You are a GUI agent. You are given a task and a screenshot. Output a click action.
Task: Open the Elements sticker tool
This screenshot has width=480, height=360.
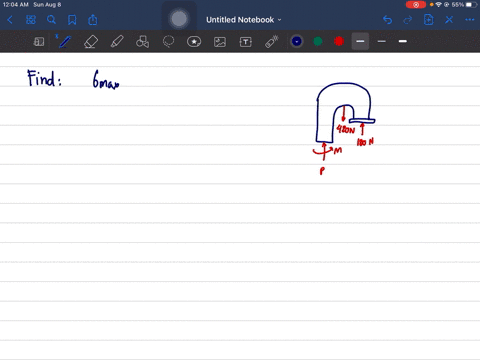pyautogui.click(x=194, y=42)
